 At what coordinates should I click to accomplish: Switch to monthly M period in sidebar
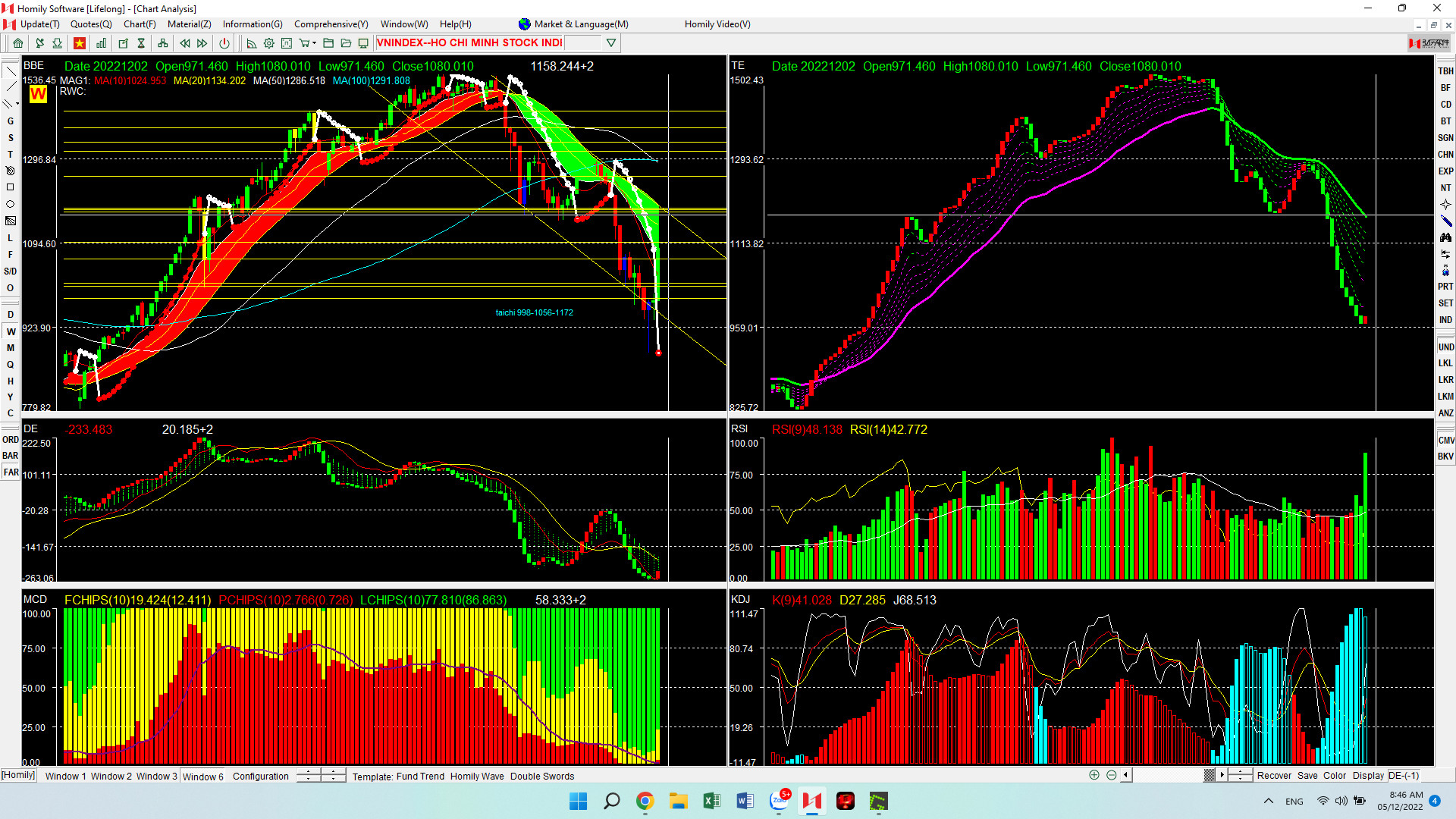[x=11, y=348]
